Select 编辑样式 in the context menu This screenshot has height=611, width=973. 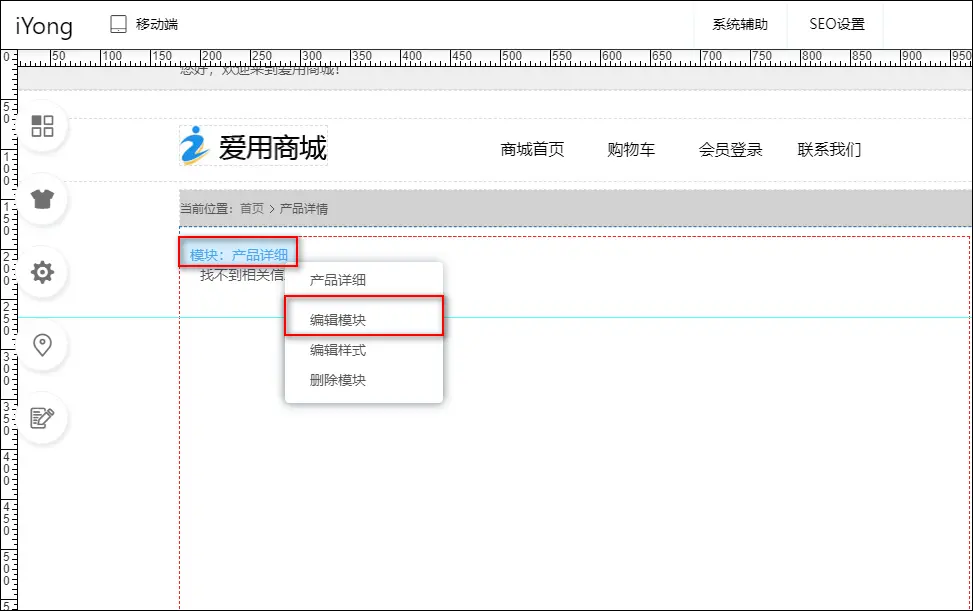point(338,350)
